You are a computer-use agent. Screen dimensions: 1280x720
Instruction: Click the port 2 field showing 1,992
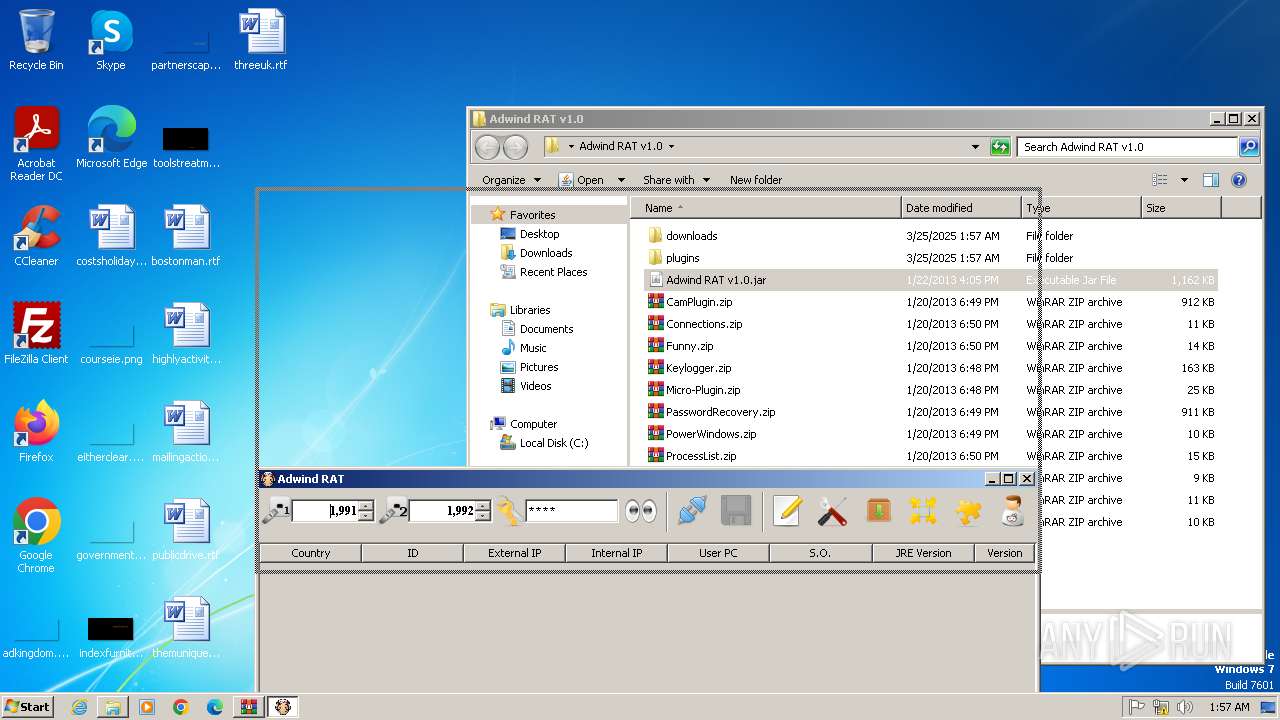coord(442,511)
